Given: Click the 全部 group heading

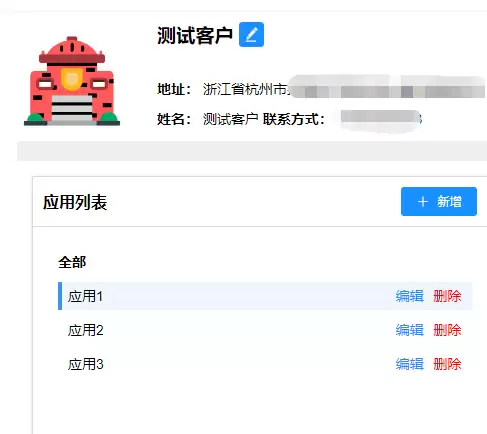Looking at the screenshot, I should (x=72, y=262).
